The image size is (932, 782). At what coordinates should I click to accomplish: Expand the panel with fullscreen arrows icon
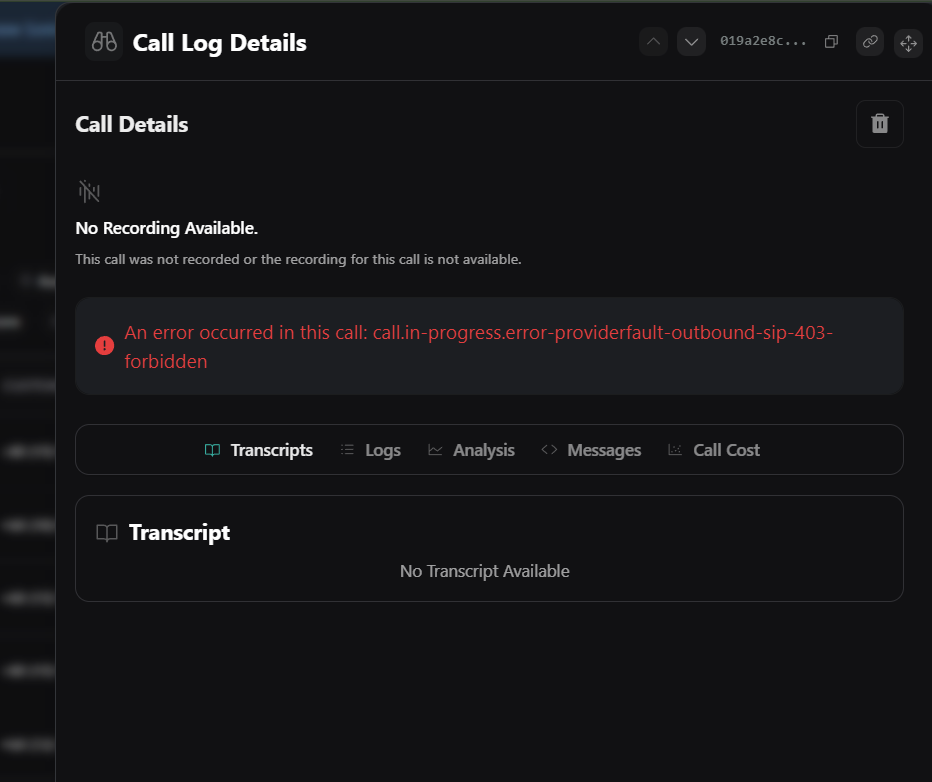tap(908, 42)
